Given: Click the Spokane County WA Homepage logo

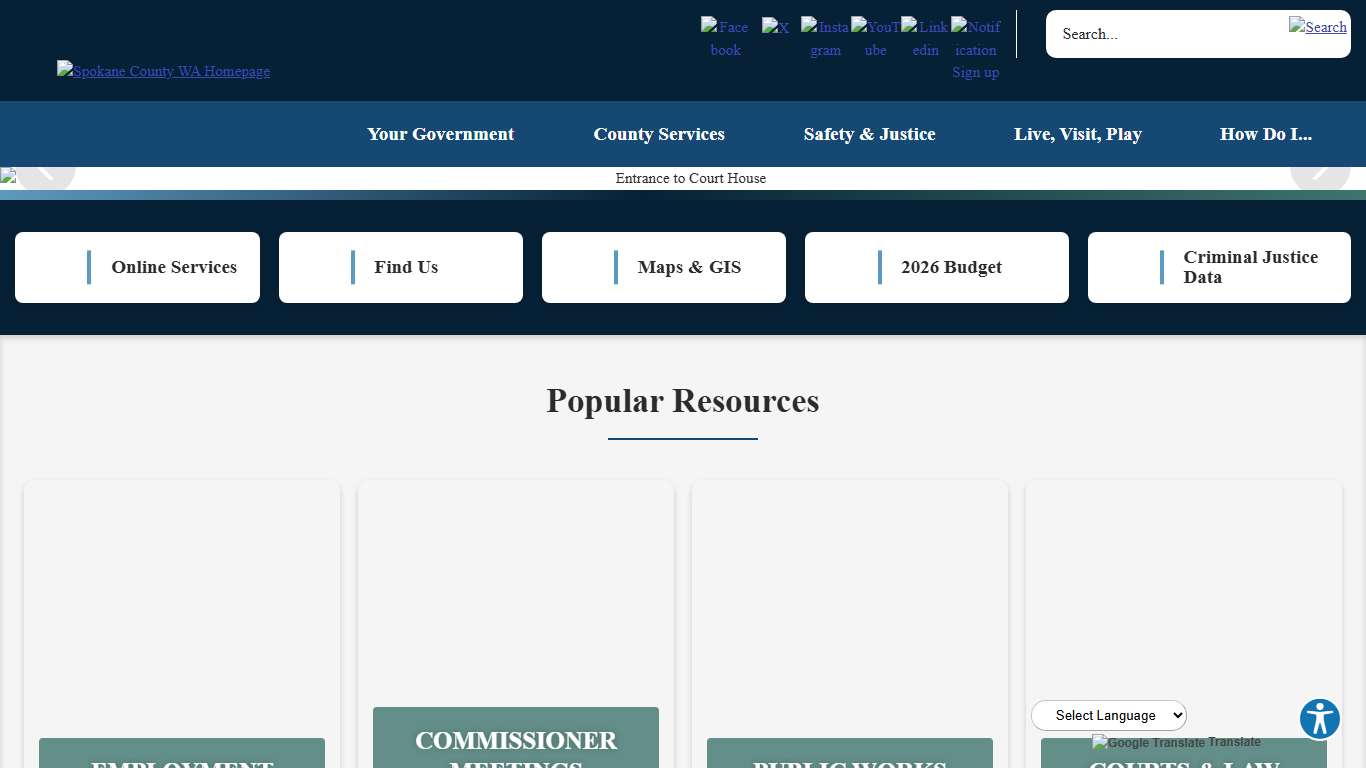Looking at the screenshot, I should click(163, 71).
